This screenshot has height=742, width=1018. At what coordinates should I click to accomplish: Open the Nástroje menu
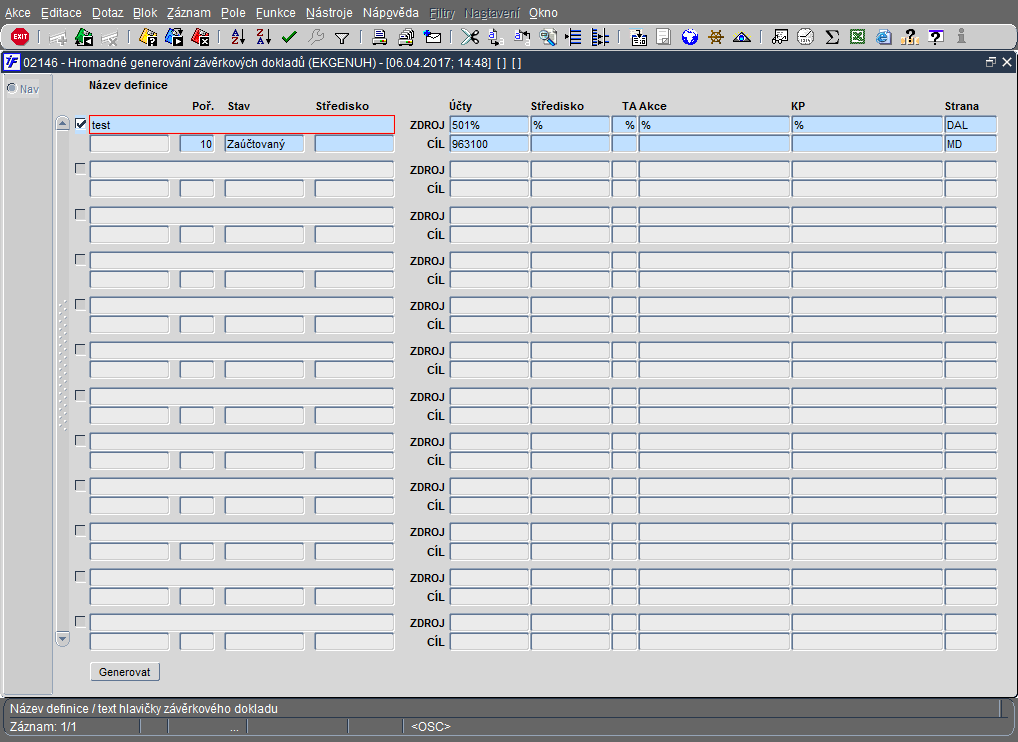[329, 13]
